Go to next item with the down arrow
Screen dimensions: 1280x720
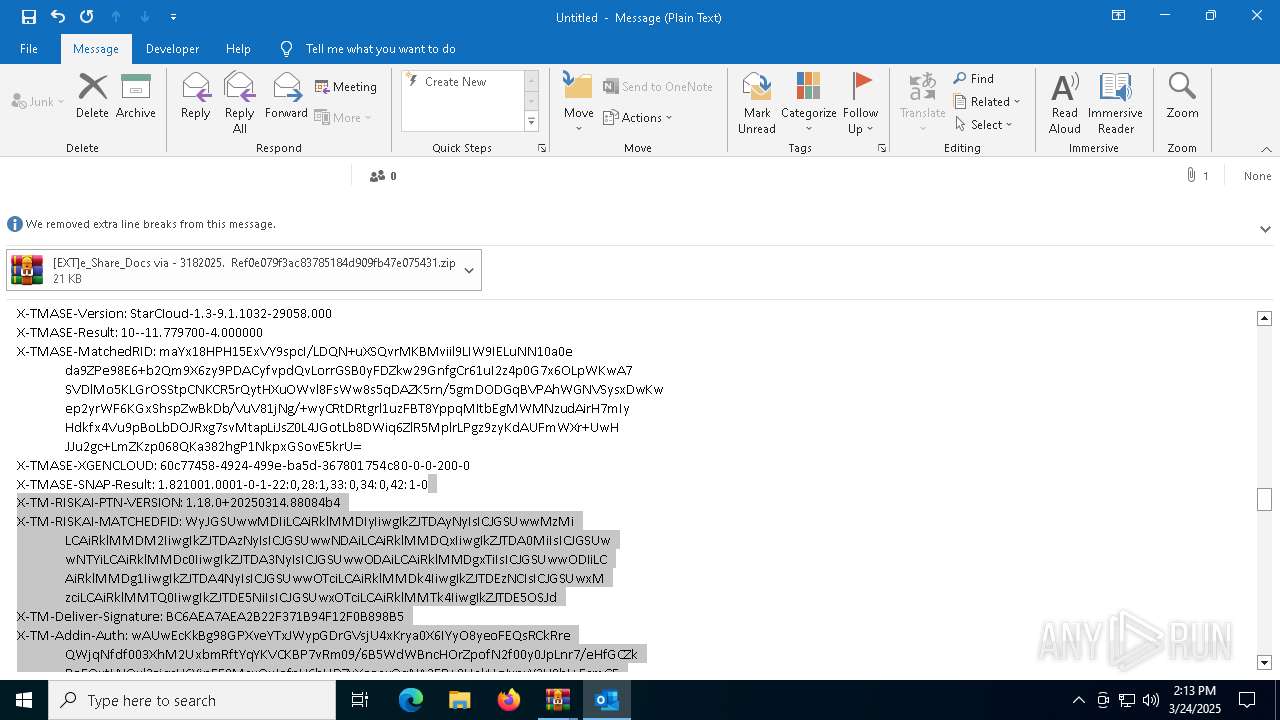tap(145, 17)
